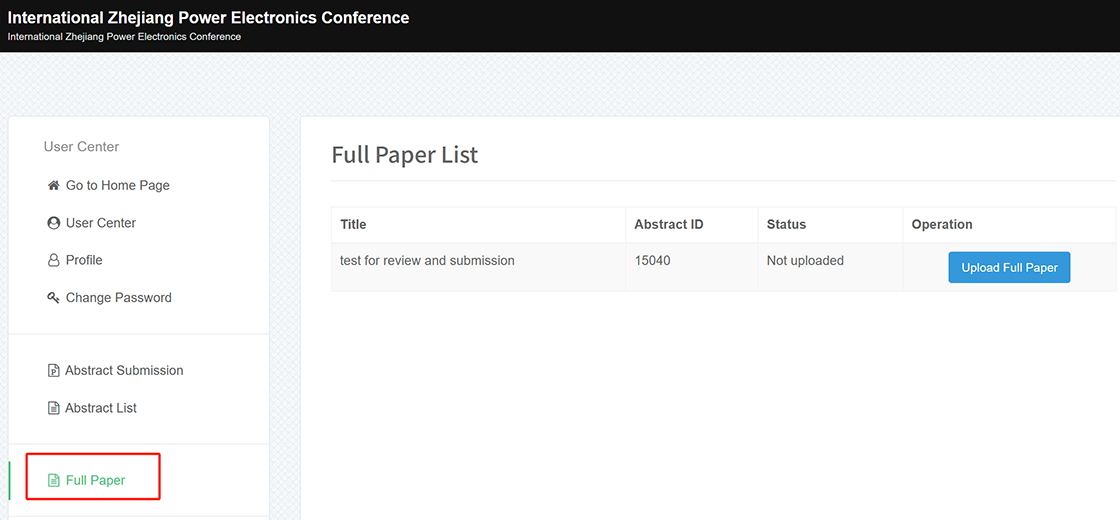The width and height of the screenshot is (1120, 520).
Task: Open the Abstract Submission page
Action: point(124,371)
